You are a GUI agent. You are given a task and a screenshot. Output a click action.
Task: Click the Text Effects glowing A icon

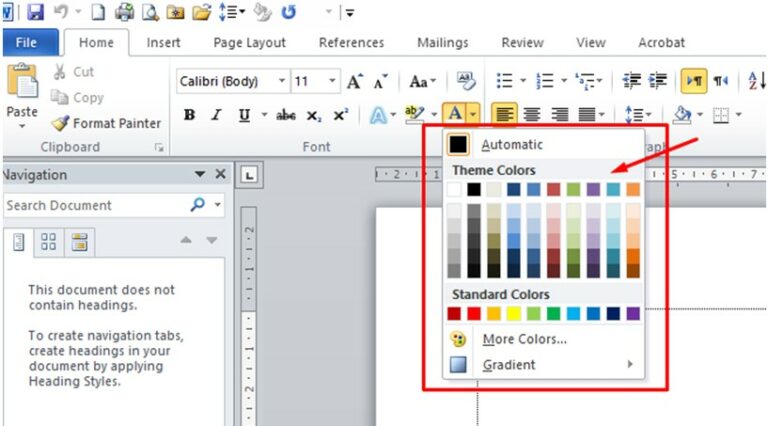tap(378, 116)
